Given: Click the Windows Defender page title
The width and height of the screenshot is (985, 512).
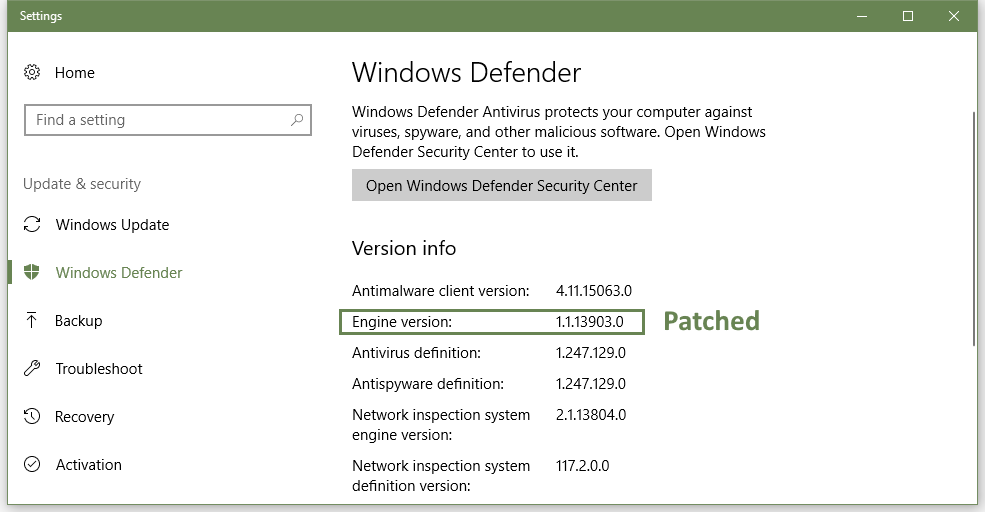Looking at the screenshot, I should coord(466,73).
